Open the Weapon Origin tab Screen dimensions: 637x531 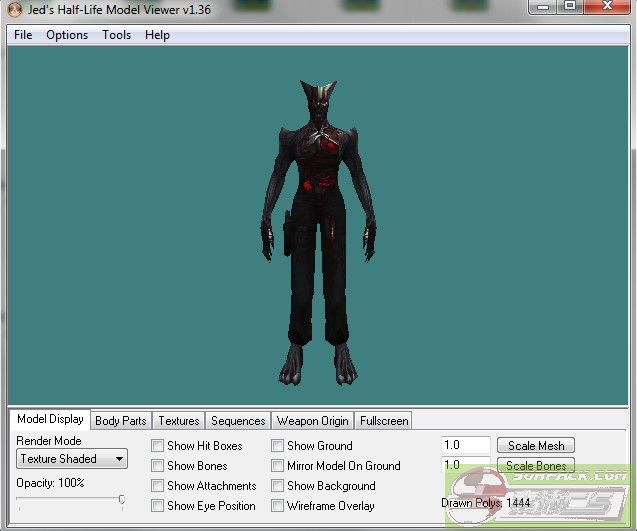pos(313,421)
